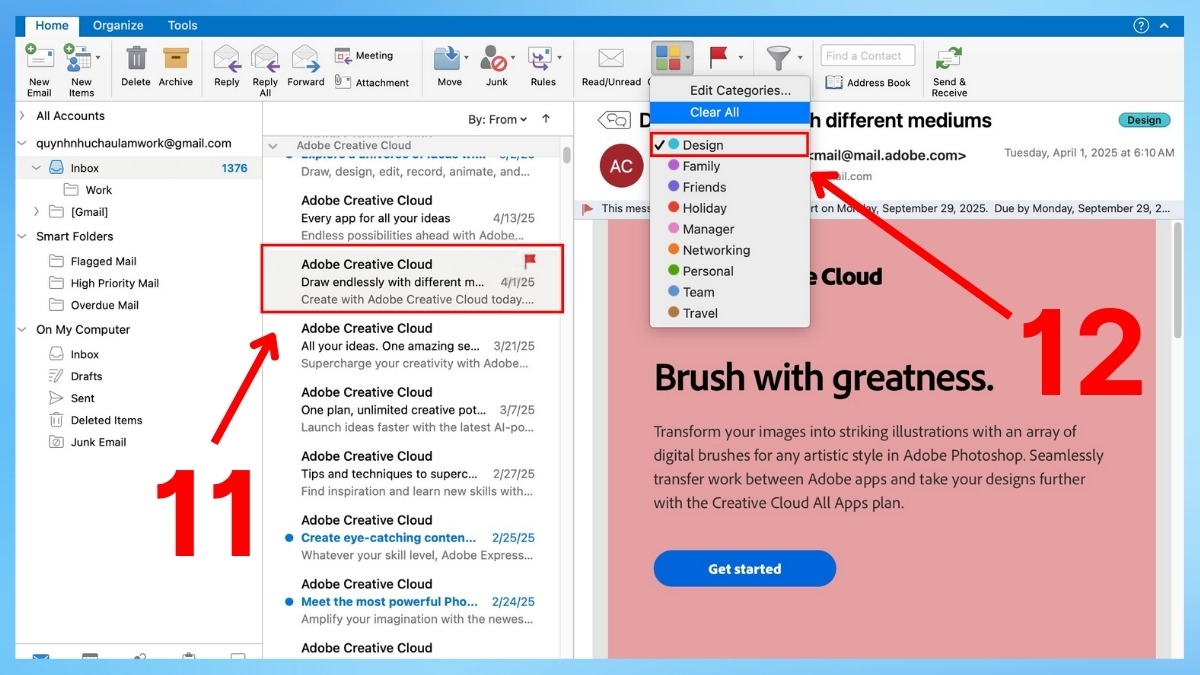The height and width of the screenshot is (675, 1200).
Task: Click the Reply icon
Action: point(227,58)
